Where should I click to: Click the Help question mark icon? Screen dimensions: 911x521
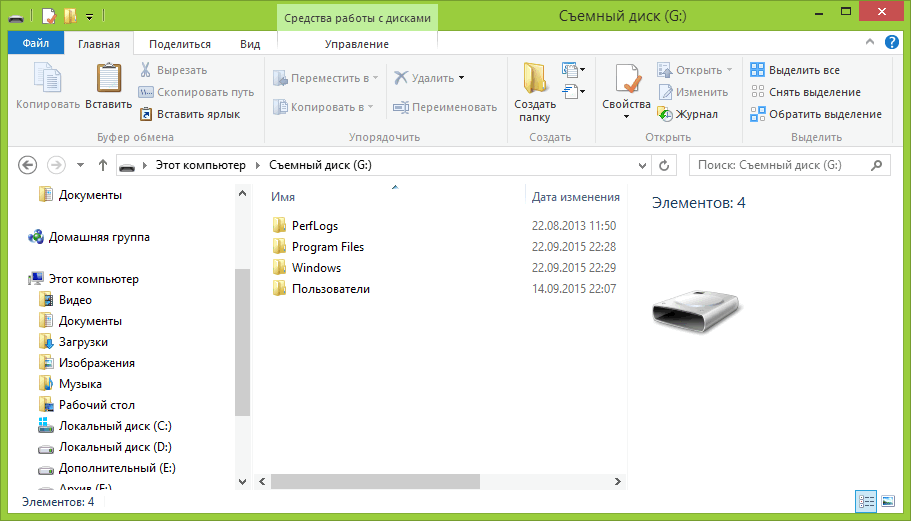tap(890, 44)
